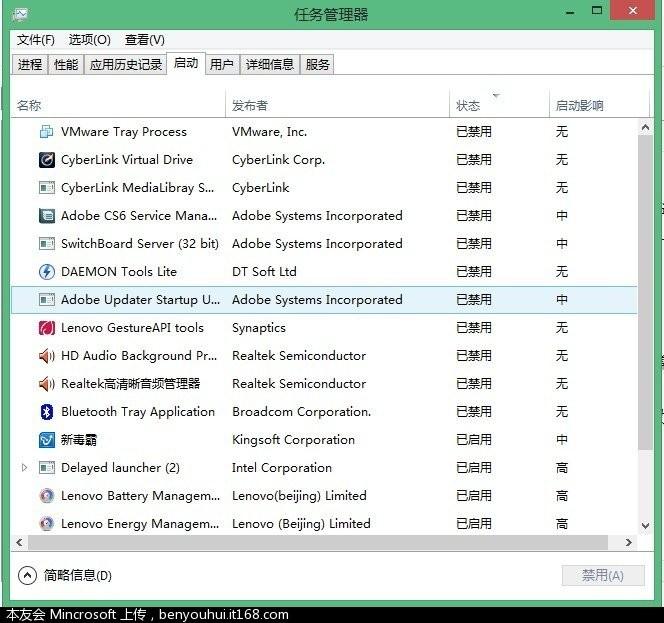Select the CyberLink Virtual Drive icon

[46, 160]
